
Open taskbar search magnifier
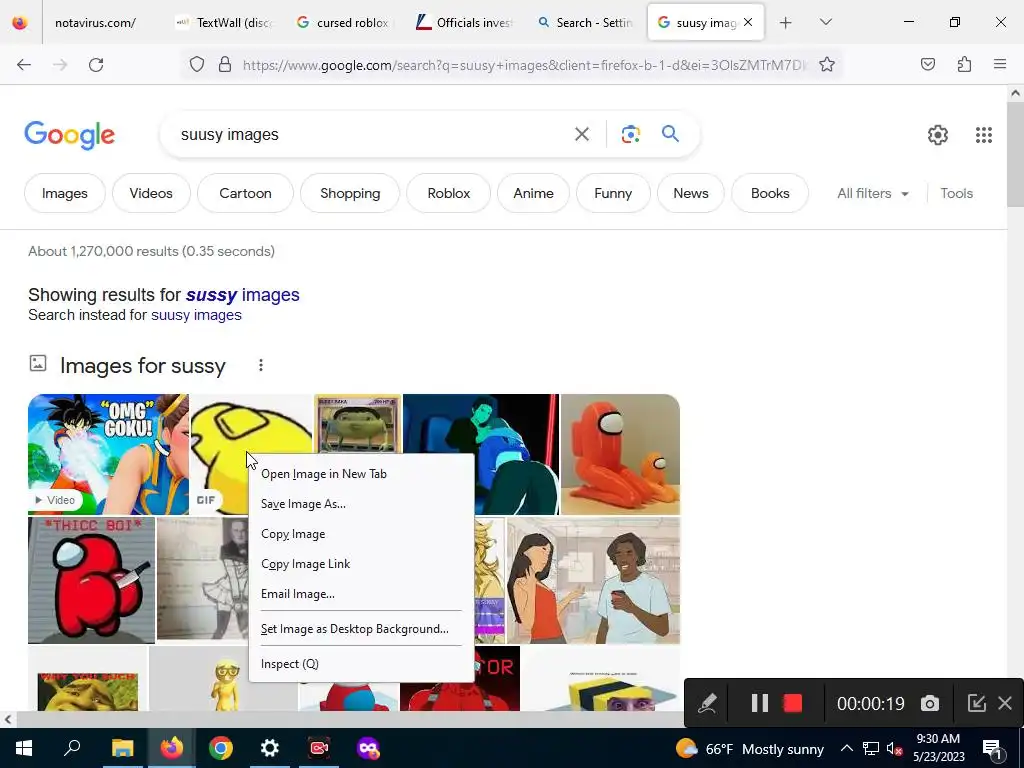72,748
